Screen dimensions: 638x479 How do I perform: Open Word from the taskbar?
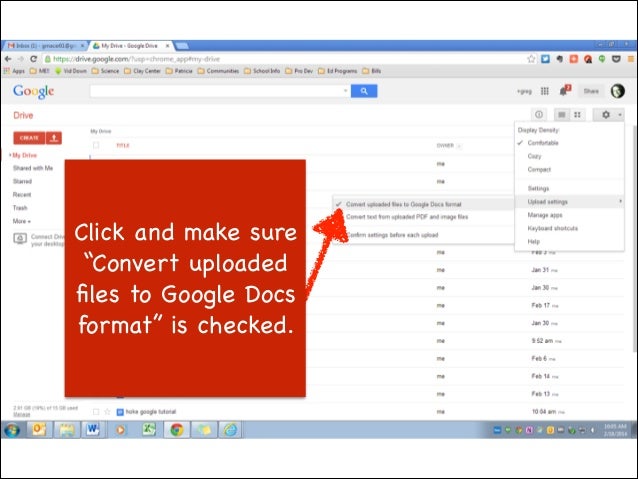click(93, 430)
